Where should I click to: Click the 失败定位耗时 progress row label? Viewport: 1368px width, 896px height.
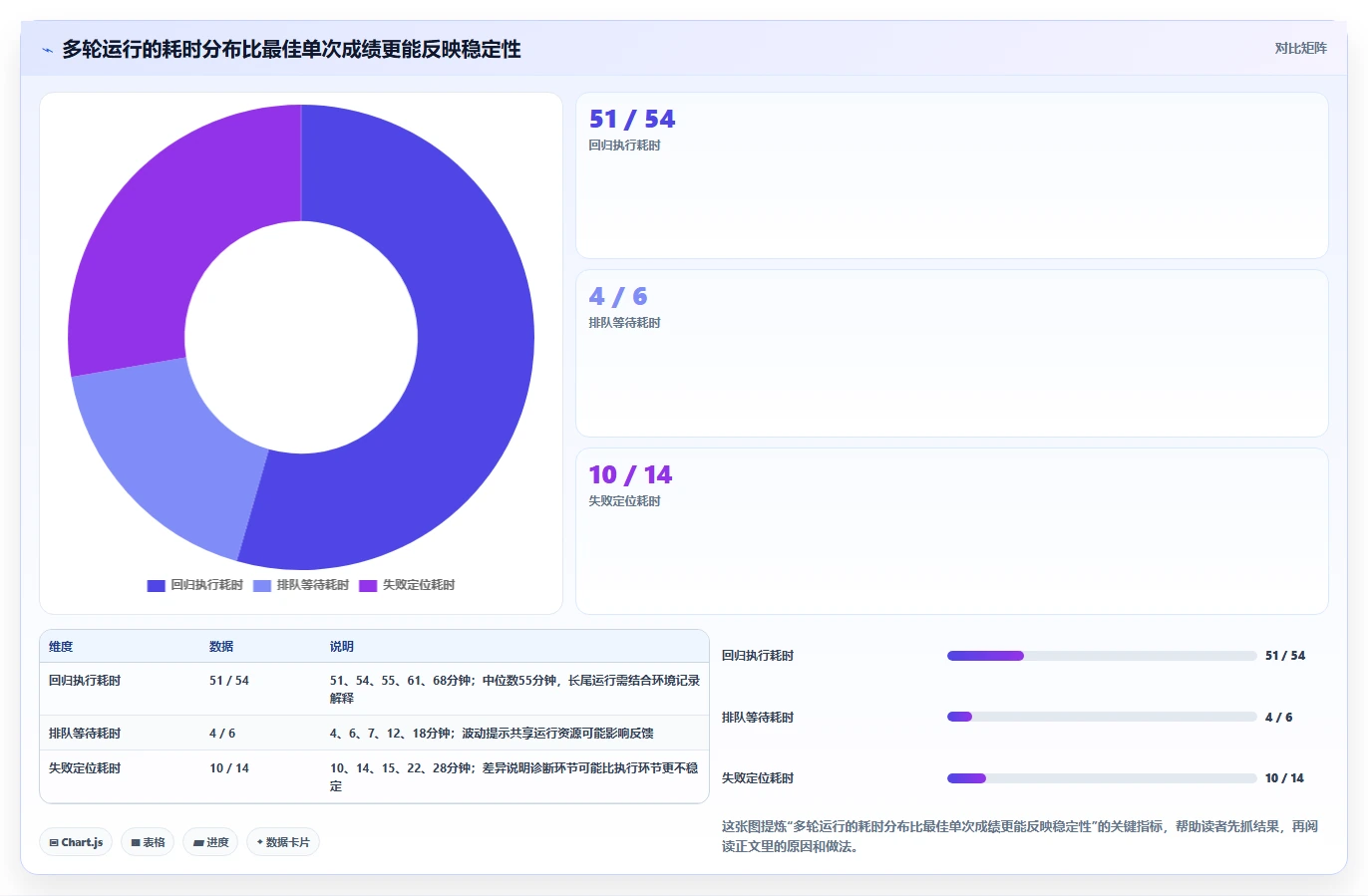[758, 778]
